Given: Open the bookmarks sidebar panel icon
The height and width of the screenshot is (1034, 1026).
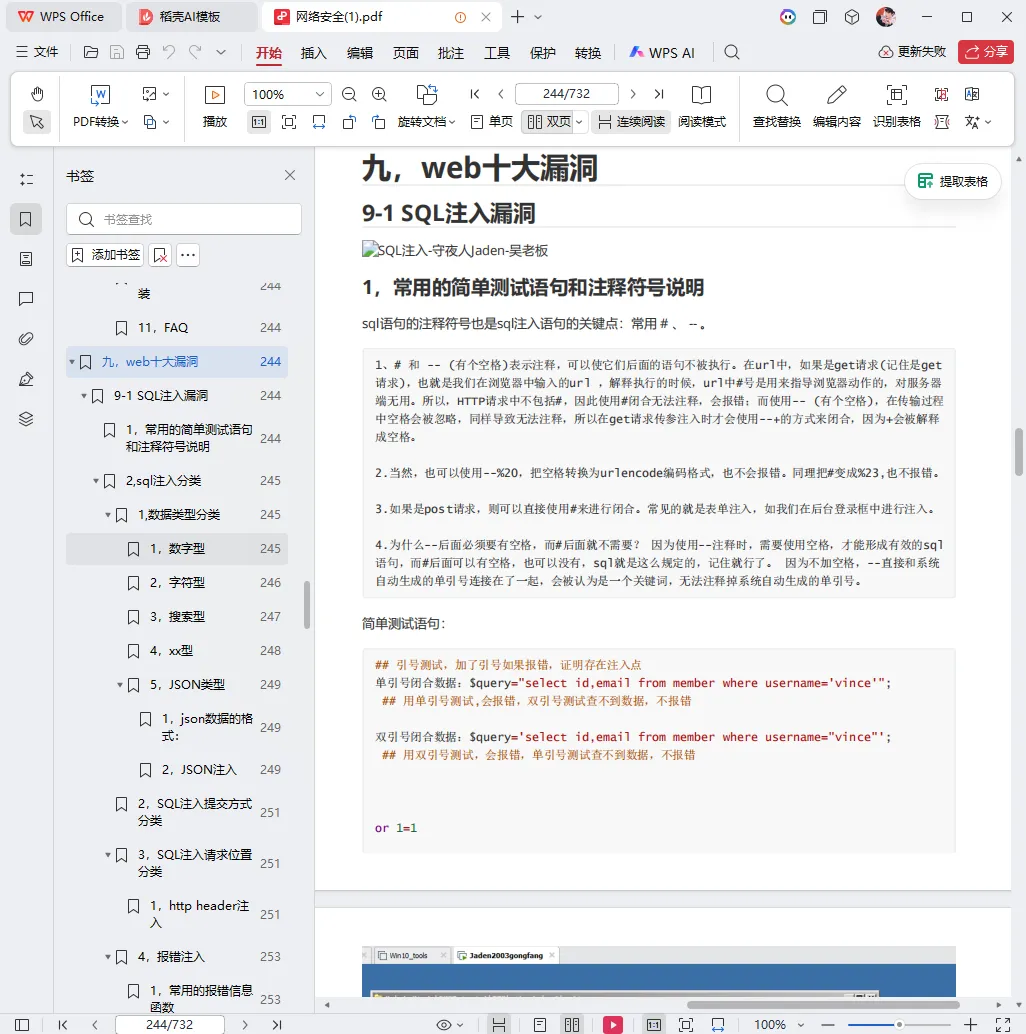Looking at the screenshot, I should click(26, 219).
